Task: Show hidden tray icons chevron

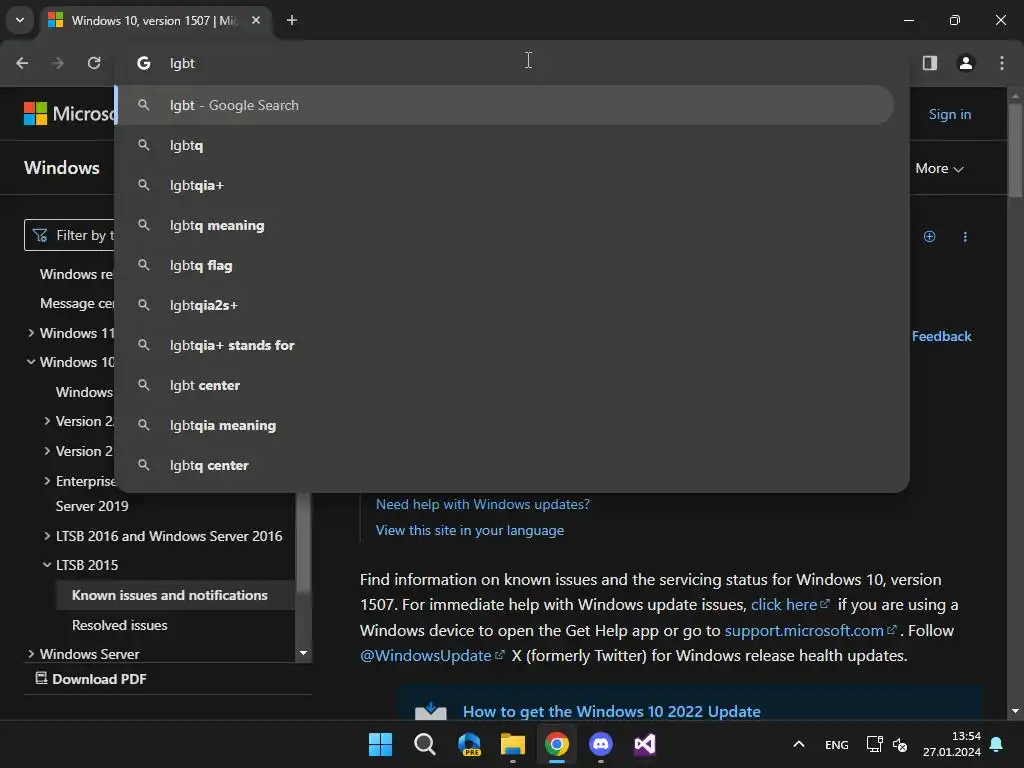Action: [798, 744]
